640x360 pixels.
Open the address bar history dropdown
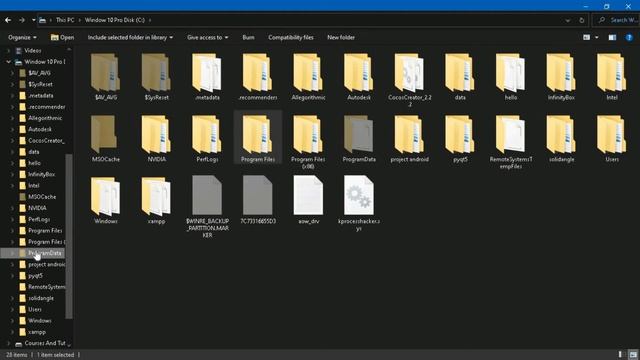pos(568,20)
